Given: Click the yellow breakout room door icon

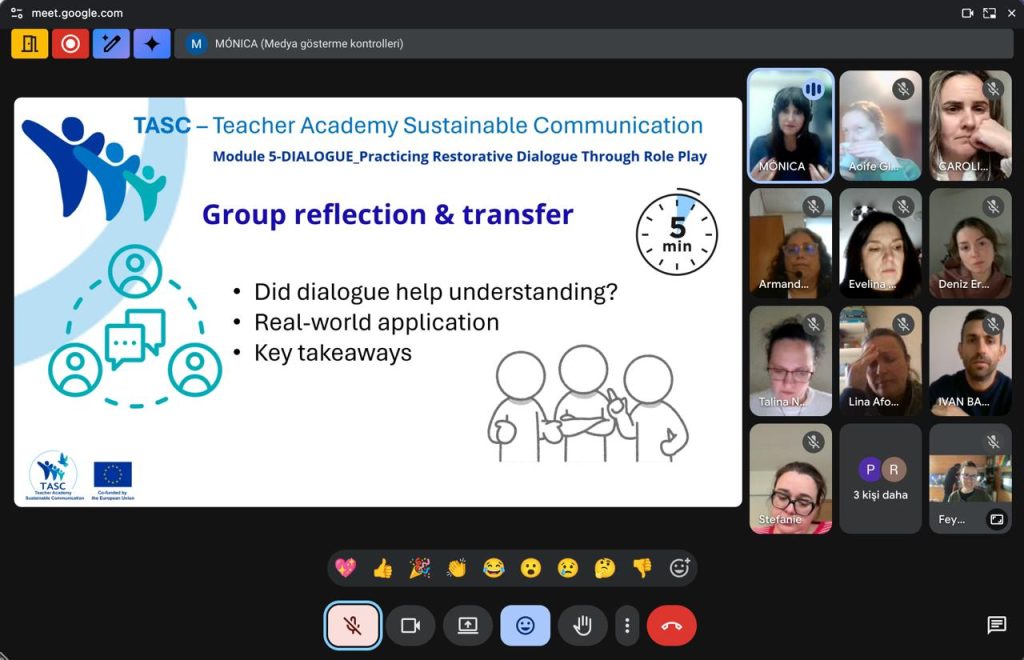Looking at the screenshot, I should tap(30, 44).
